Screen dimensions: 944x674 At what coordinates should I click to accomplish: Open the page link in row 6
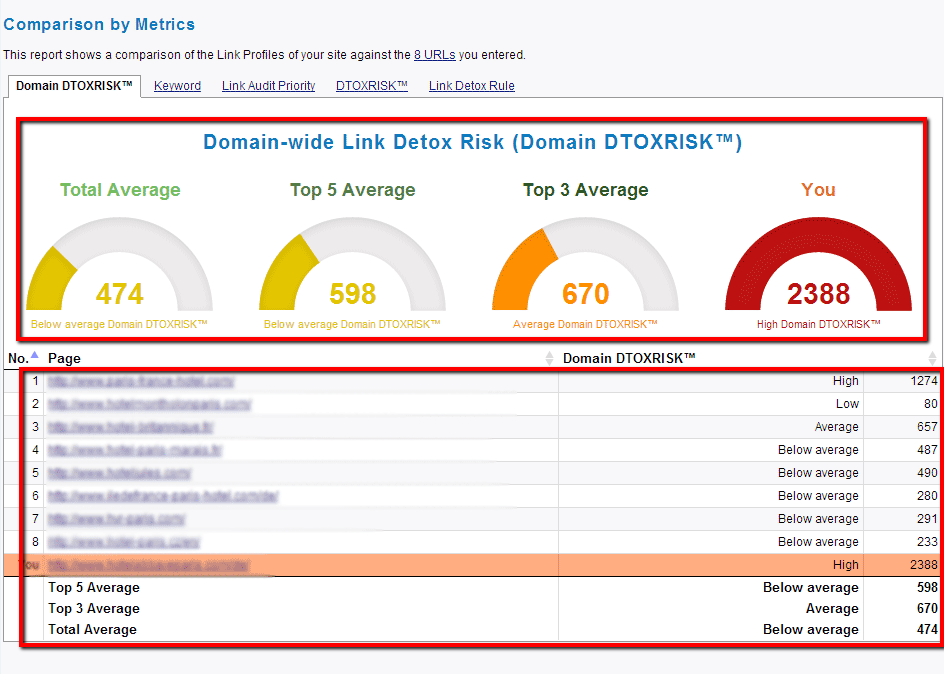[x=163, y=496]
